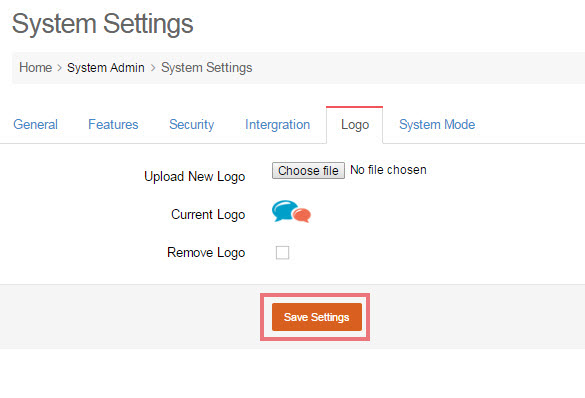Click the orange speech bubble in the logo

click(x=302, y=215)
